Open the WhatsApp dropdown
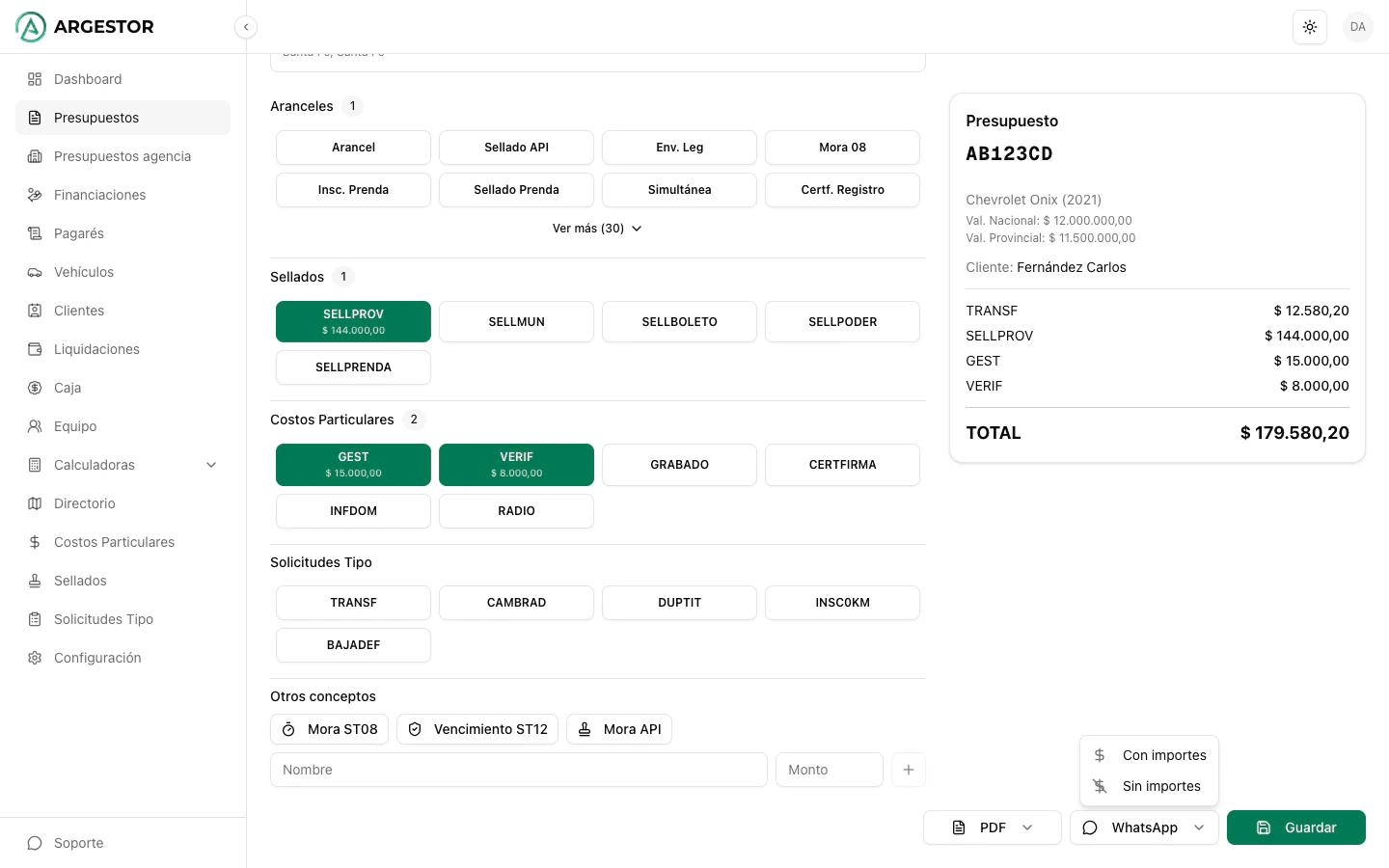Screen dimensions: 1389x868 [1144, 827]
